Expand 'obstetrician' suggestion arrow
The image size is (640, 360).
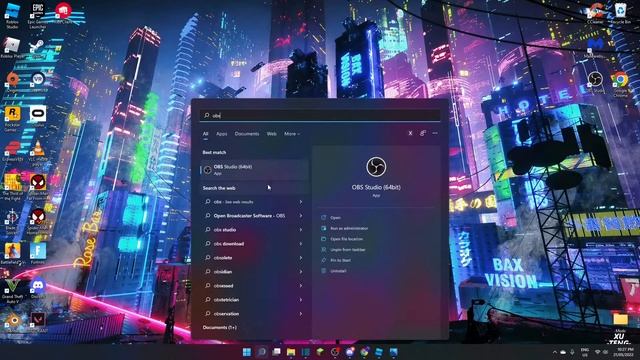301,300
